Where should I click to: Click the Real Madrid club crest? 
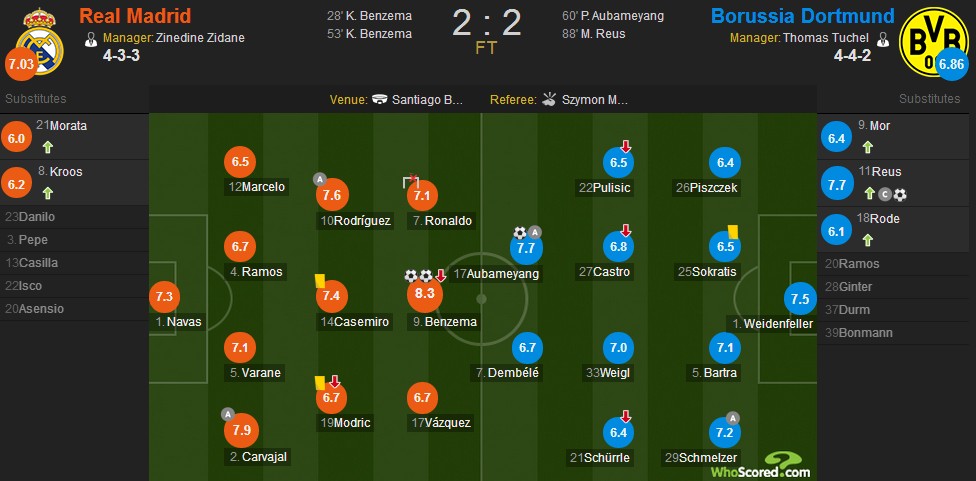click(x=39, y=41)
